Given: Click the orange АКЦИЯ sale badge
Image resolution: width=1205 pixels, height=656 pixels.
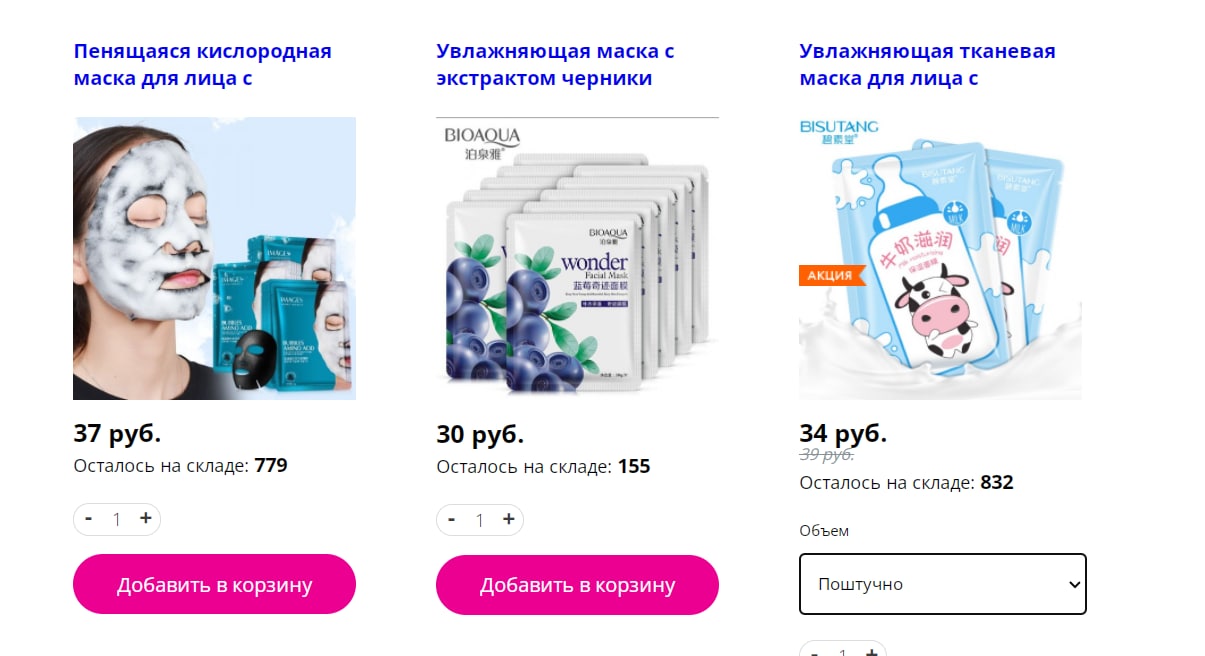Looking at the screenshot, I should 832,275.
